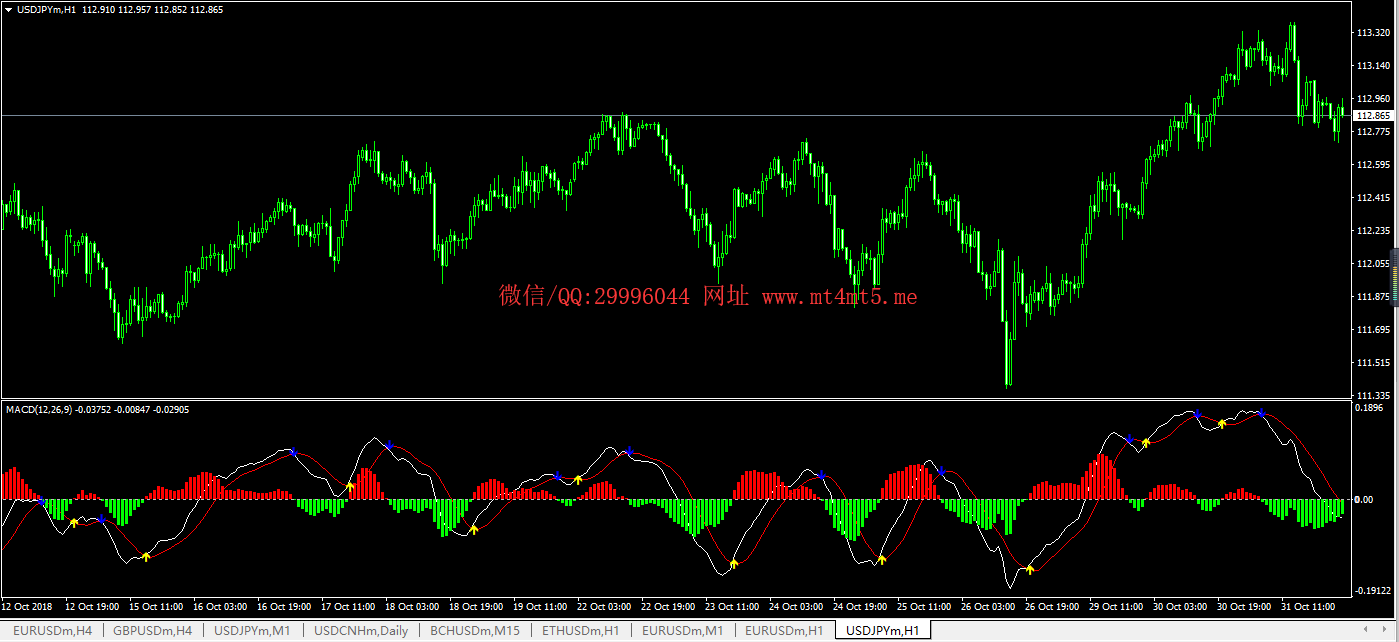The height and width of the screenshot is (642, 1399).
Task: Select the ETHUSDm,H1 chart tab
Action: point(581,631)
